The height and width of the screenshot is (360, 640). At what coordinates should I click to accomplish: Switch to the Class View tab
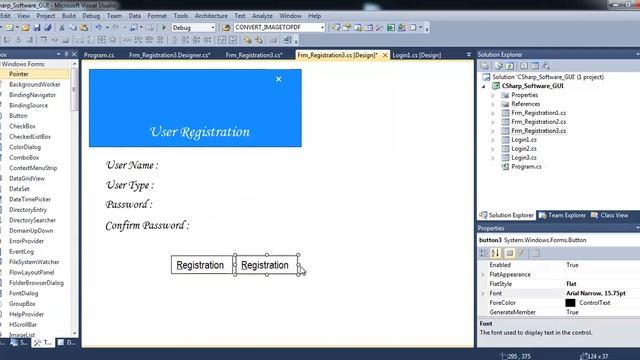point(609,216)
